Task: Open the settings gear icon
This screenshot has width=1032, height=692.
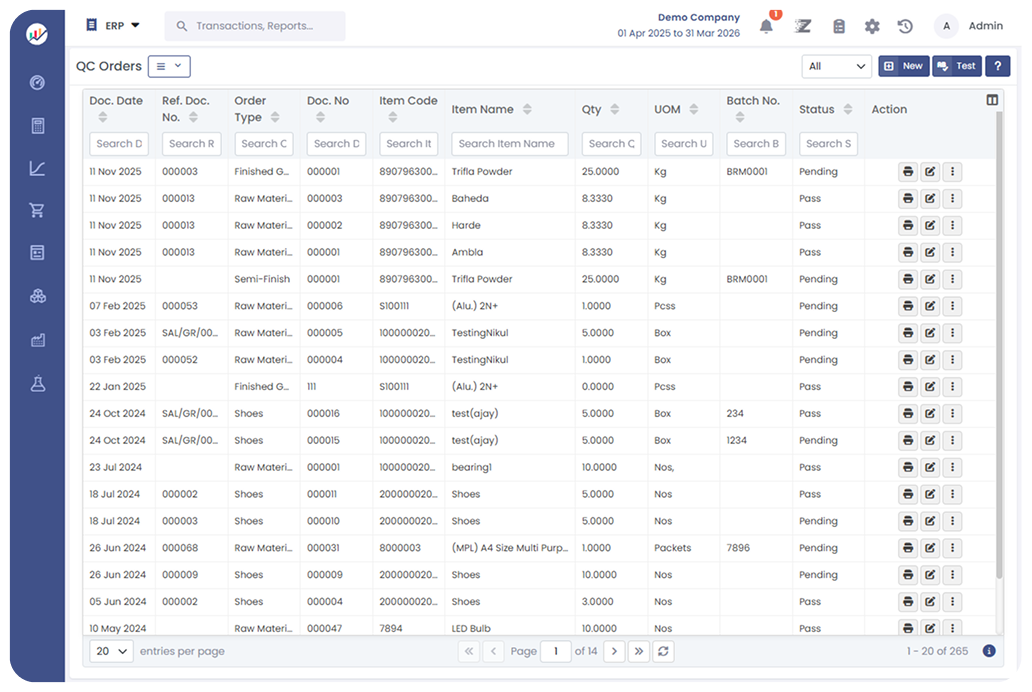Action: 872,27
